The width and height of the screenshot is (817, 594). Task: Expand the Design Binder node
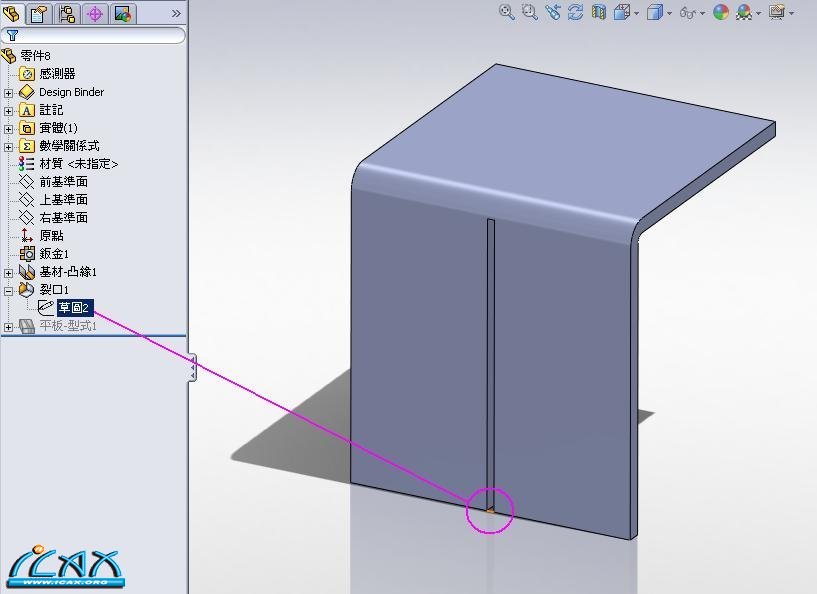[9, 92]
